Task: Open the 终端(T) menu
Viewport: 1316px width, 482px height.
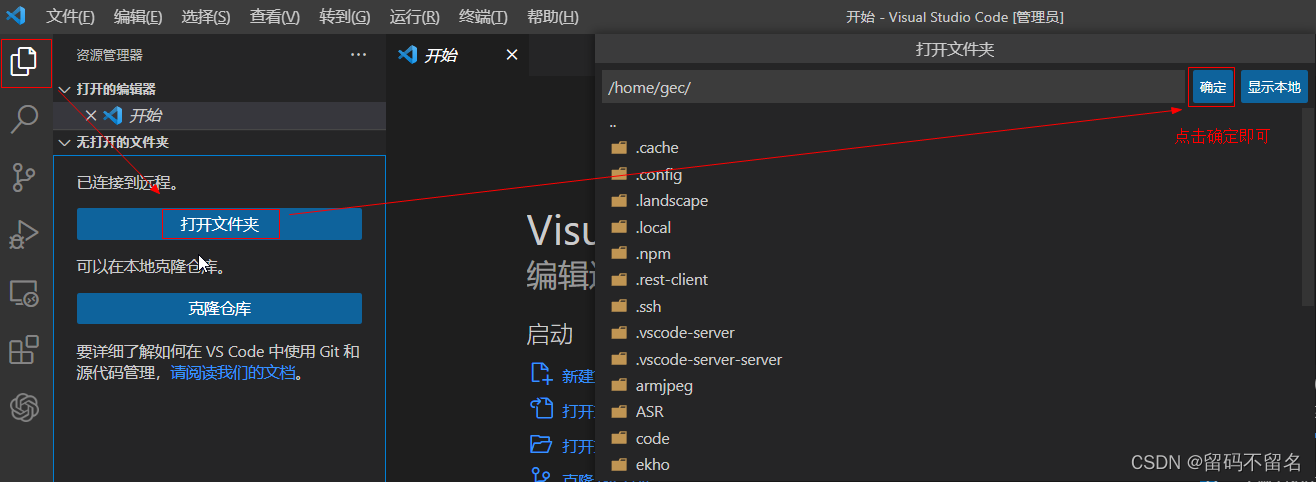Action: [483, 17]
